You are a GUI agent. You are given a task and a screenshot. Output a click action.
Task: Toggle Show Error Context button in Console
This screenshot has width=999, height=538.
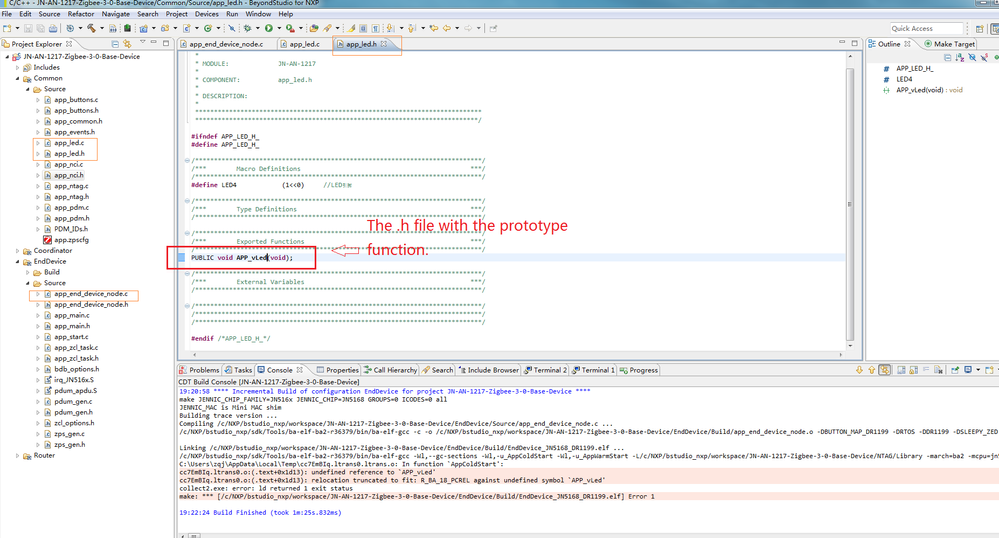click(x=884, y=370)
